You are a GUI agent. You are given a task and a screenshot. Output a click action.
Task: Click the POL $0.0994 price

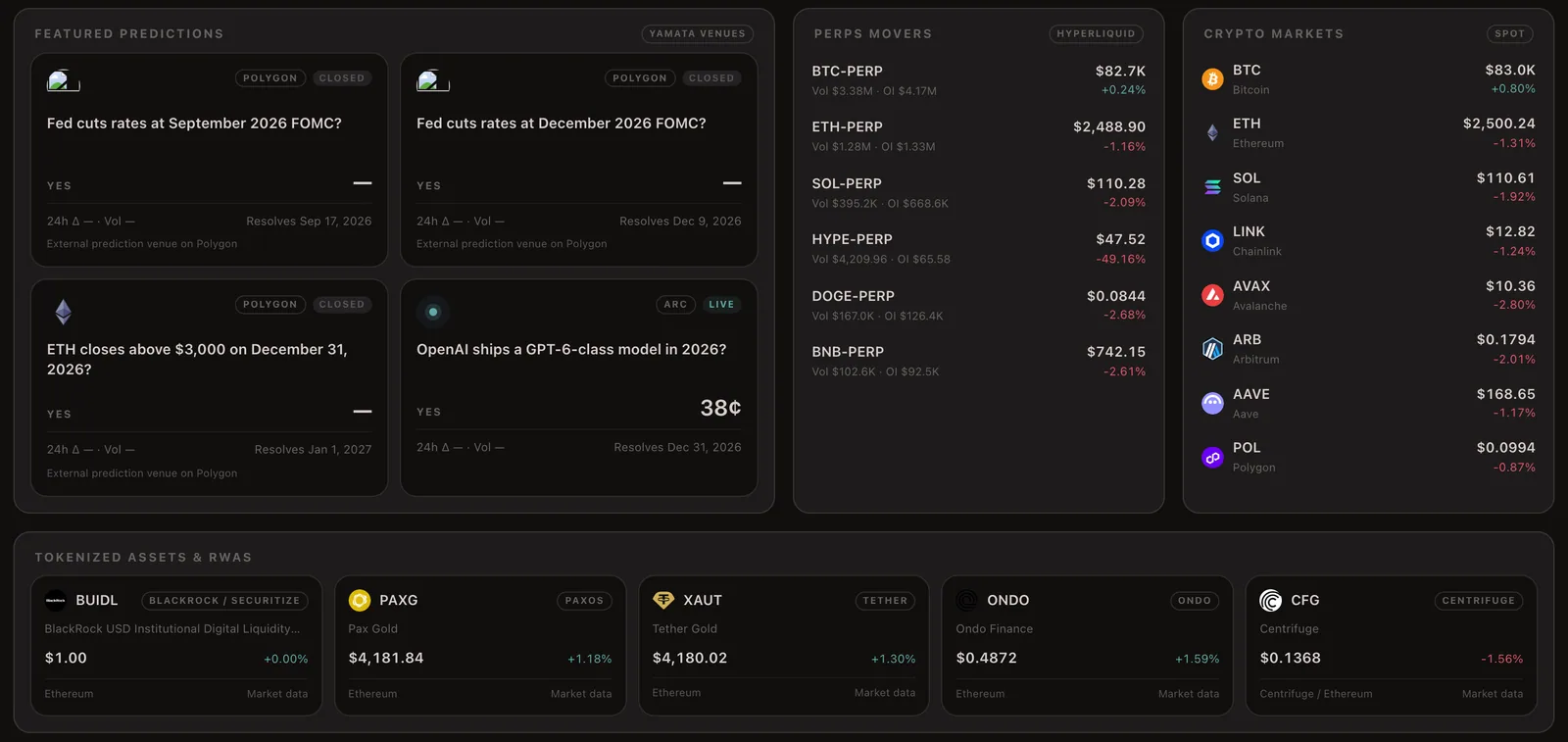1506,448
